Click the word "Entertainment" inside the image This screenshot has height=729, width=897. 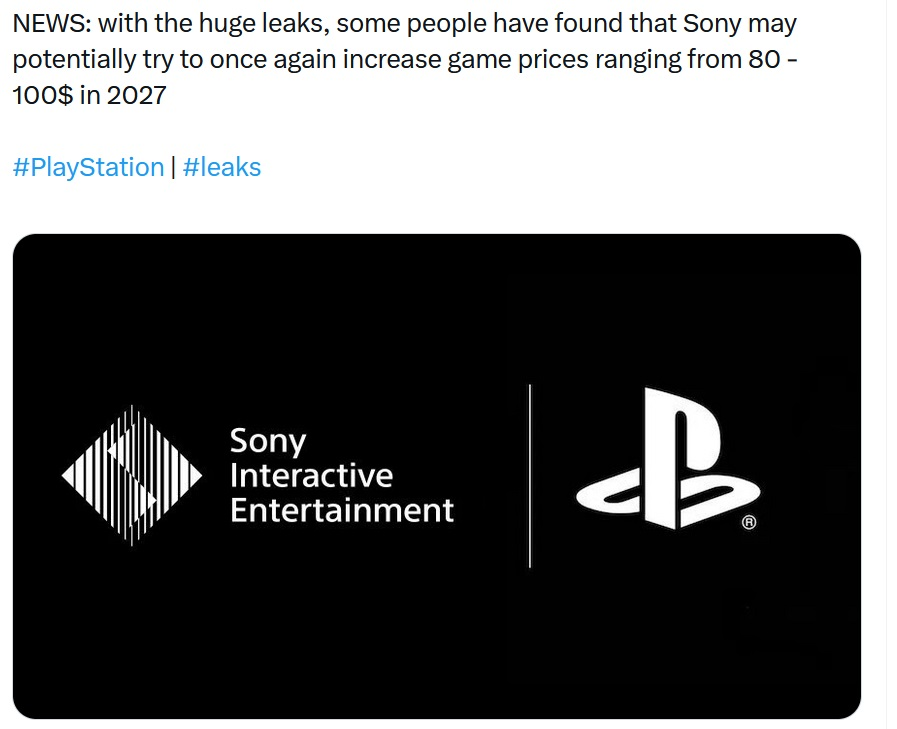(342, 510)
